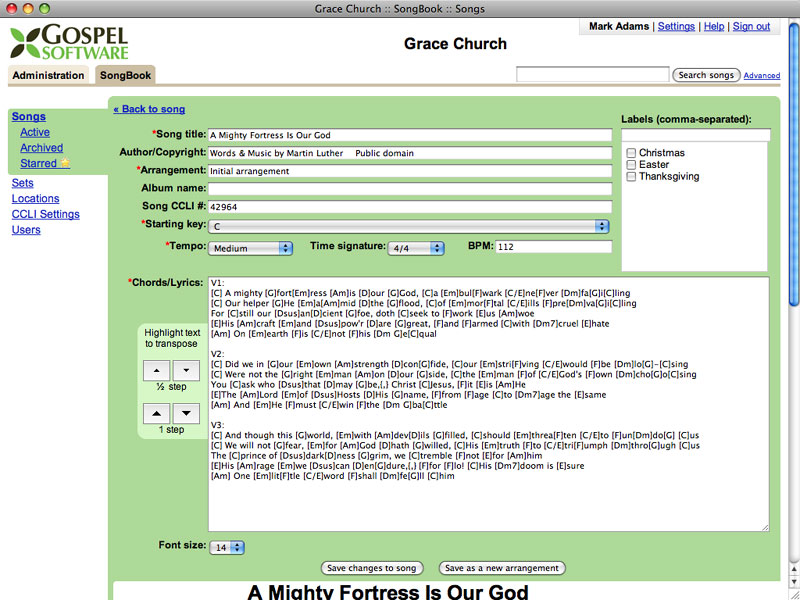Screen dimensions: 800x600
Task: Click the empty Album name field
Action: [410, 189]
